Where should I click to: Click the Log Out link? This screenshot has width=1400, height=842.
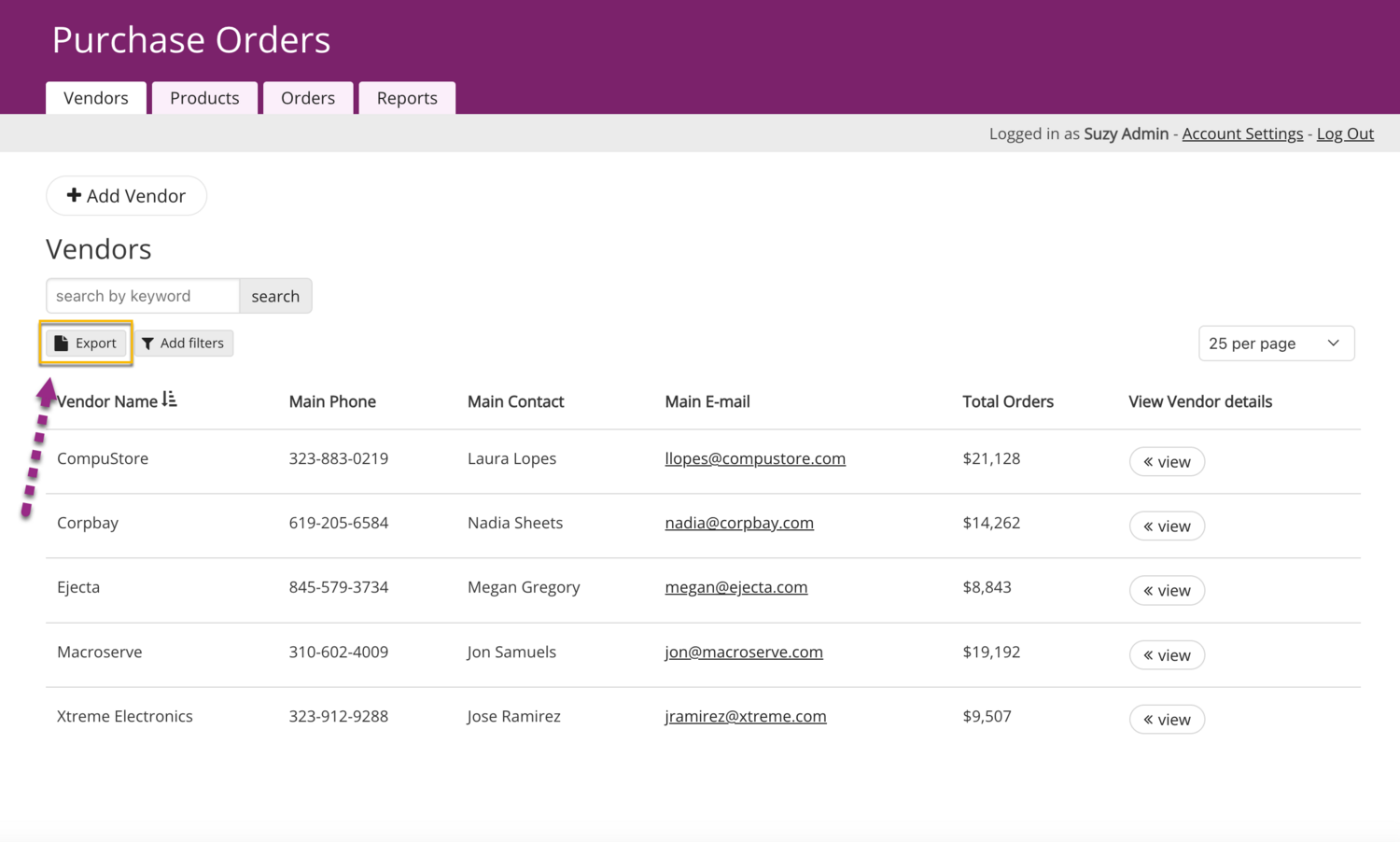(1344, 133)
